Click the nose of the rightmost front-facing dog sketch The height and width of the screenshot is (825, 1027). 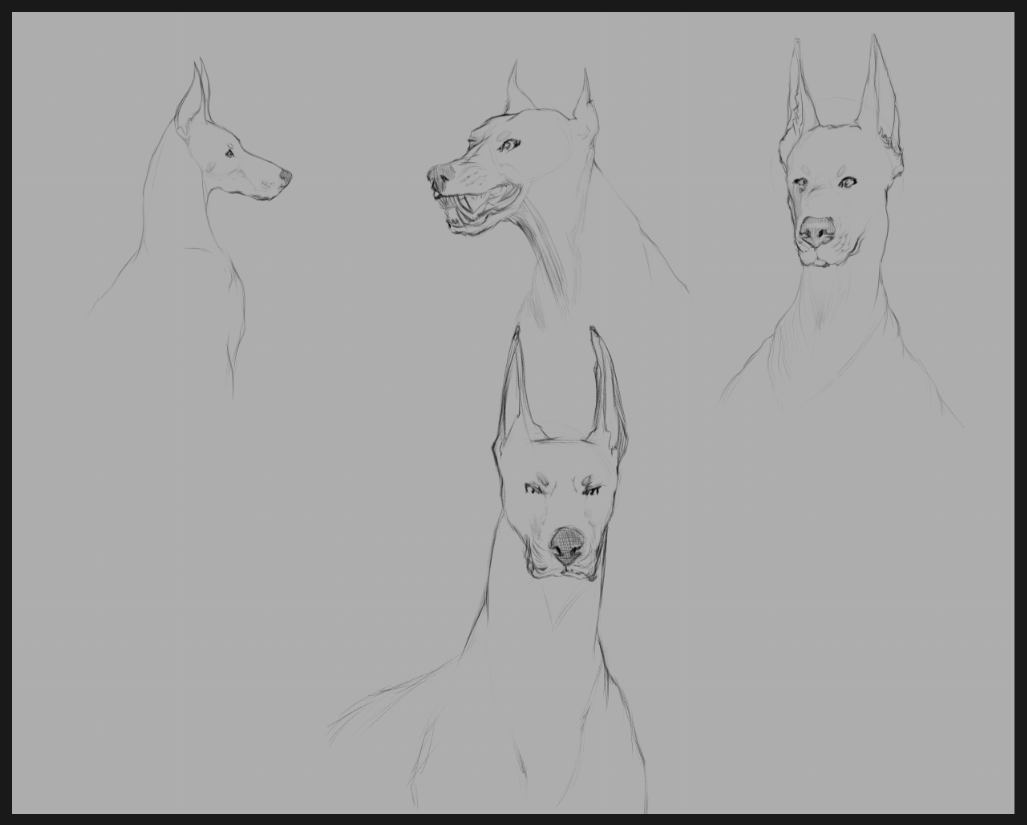point(817,232)
